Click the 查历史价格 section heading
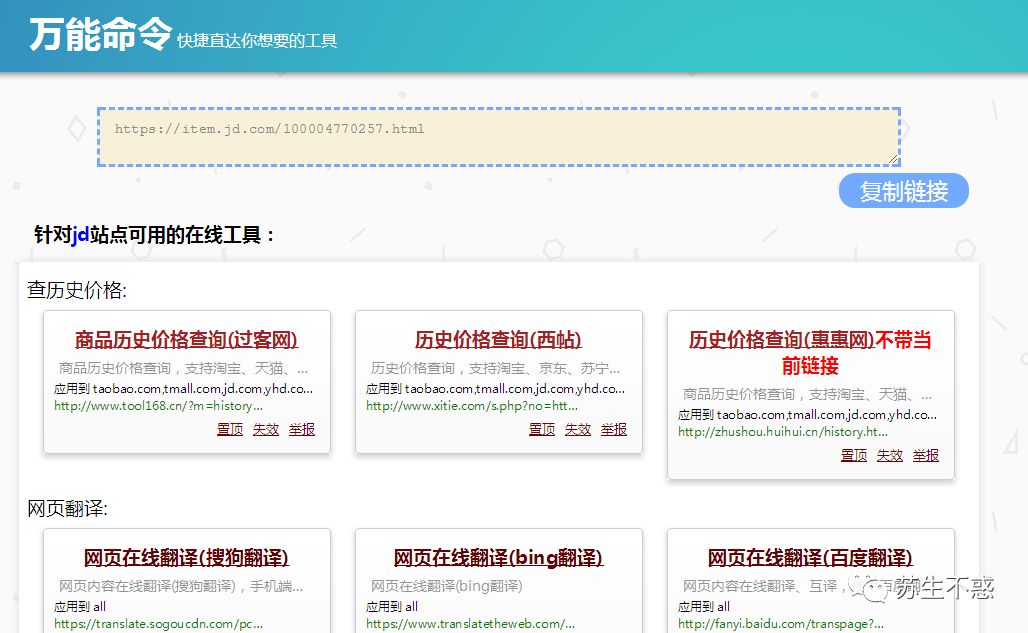1028x633 pixels. click(x=77, y=290)
